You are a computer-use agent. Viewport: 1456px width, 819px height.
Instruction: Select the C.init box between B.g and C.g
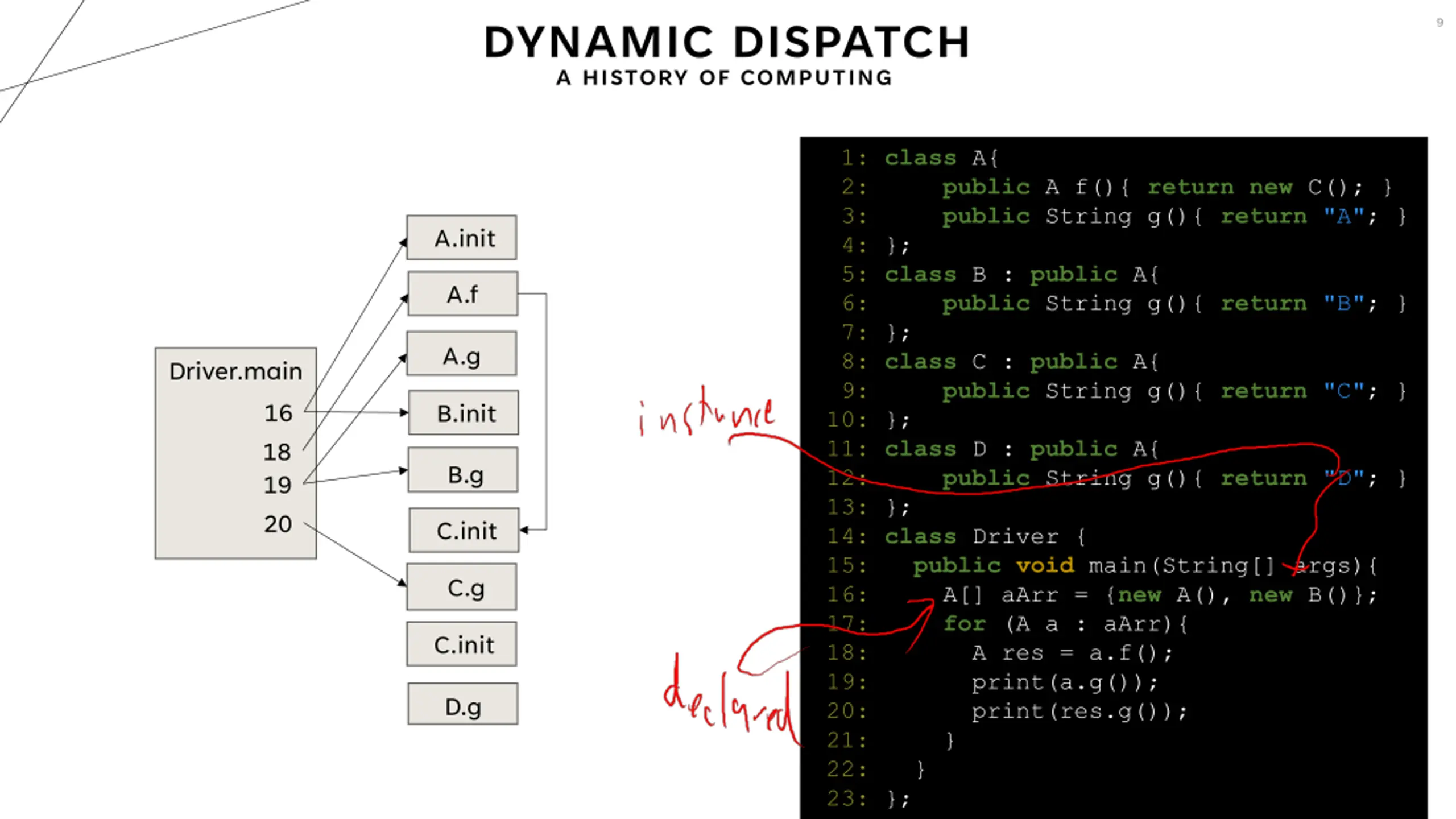pyautogui.click(x=464, y=530)
